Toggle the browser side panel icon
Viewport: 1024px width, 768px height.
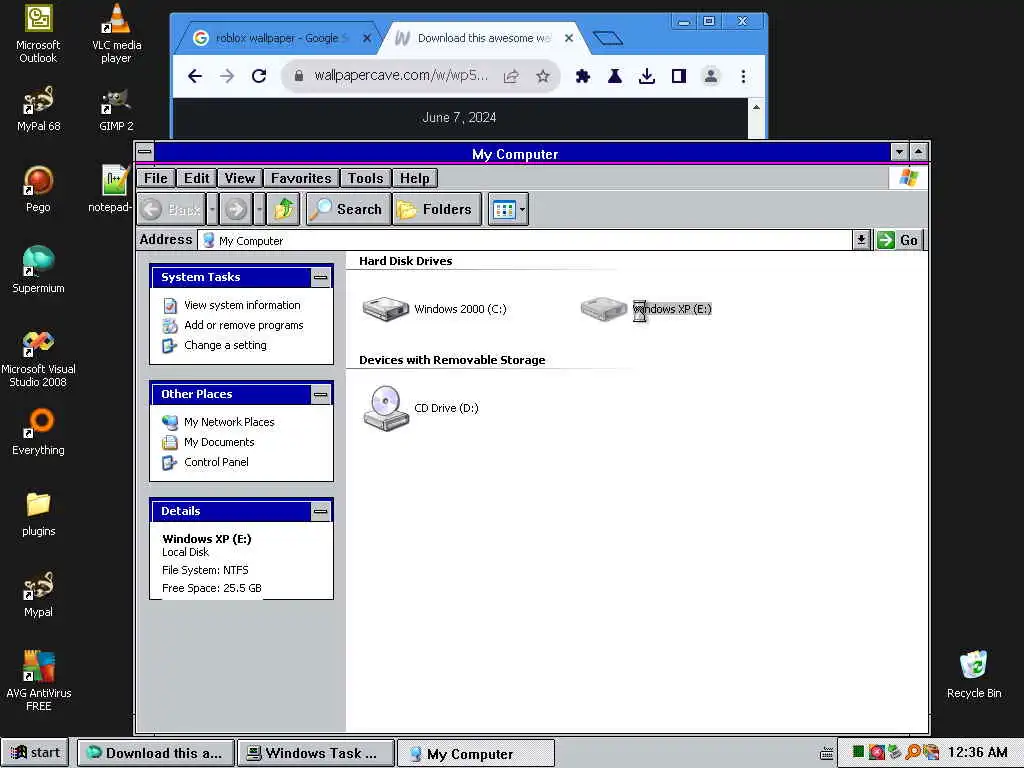click(679, 76)
